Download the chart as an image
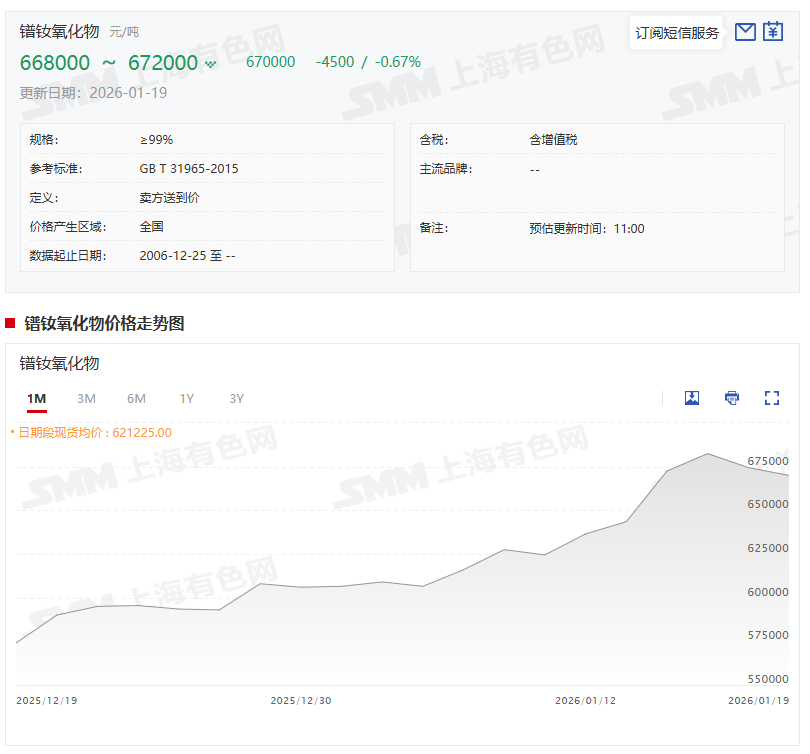The width and height of the screenshot is (810, 754). (691, 398)
